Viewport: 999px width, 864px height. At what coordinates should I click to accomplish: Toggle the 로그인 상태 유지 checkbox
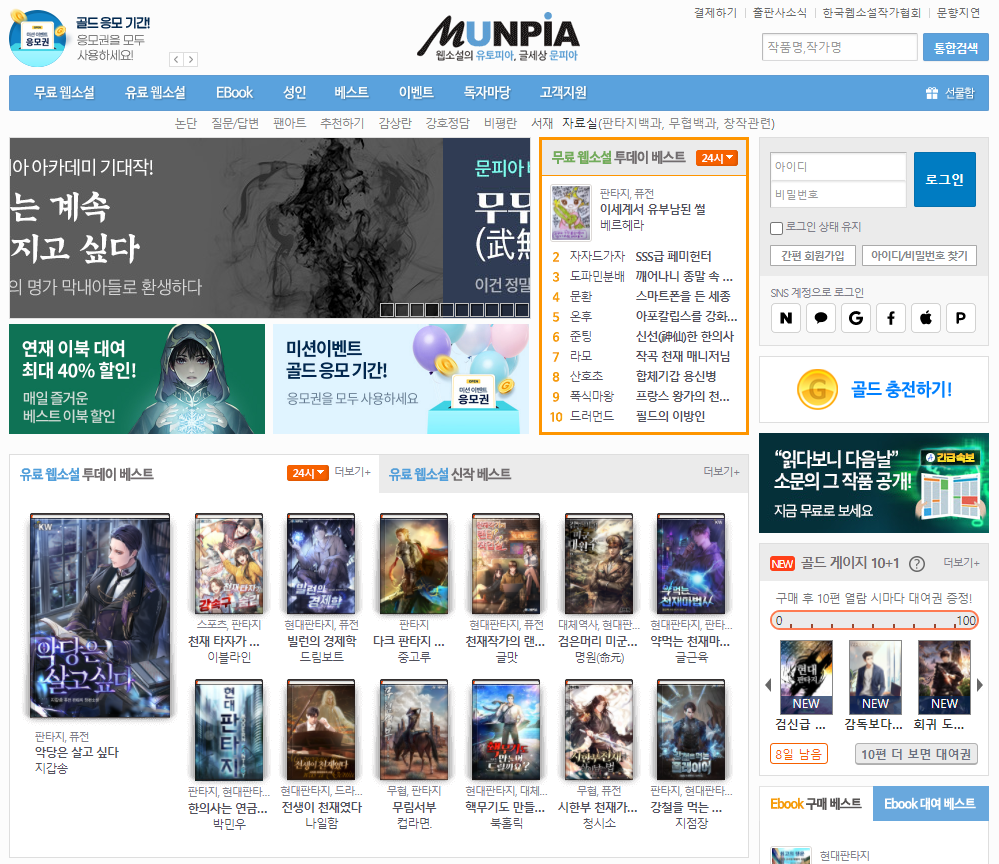(776, 227)
